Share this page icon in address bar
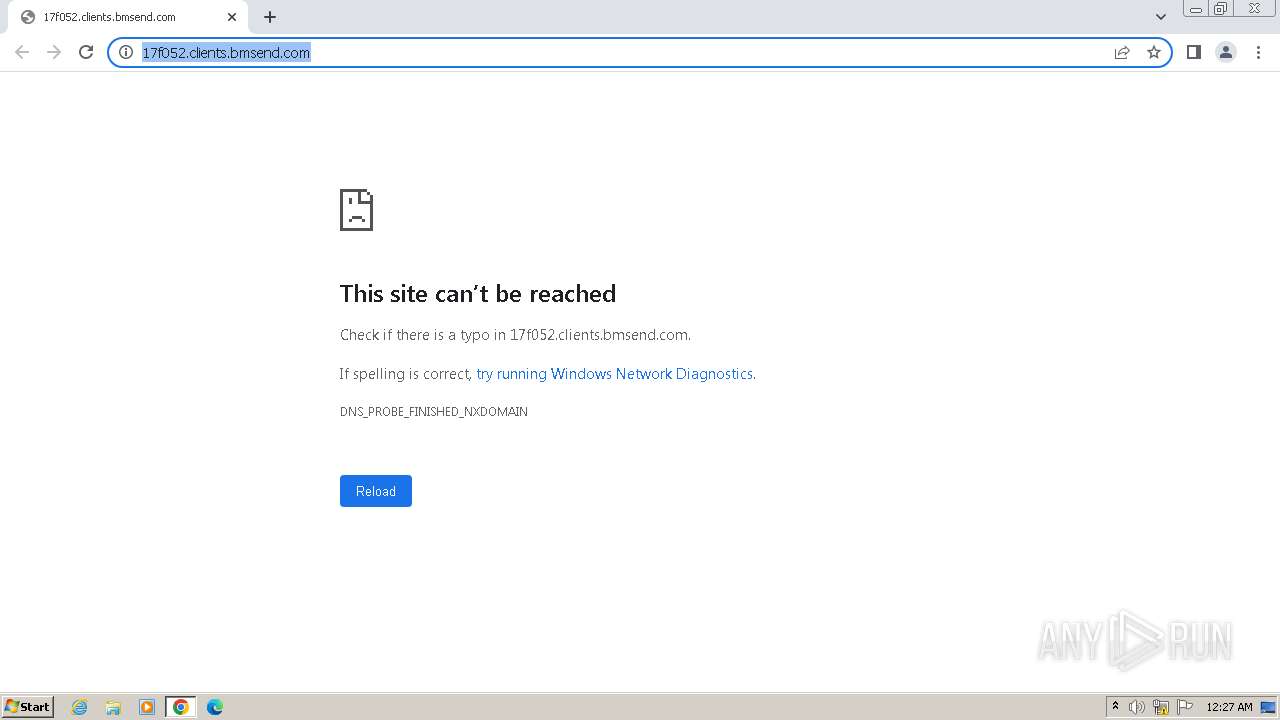Screen dimensions: 1280x720 1122,52
